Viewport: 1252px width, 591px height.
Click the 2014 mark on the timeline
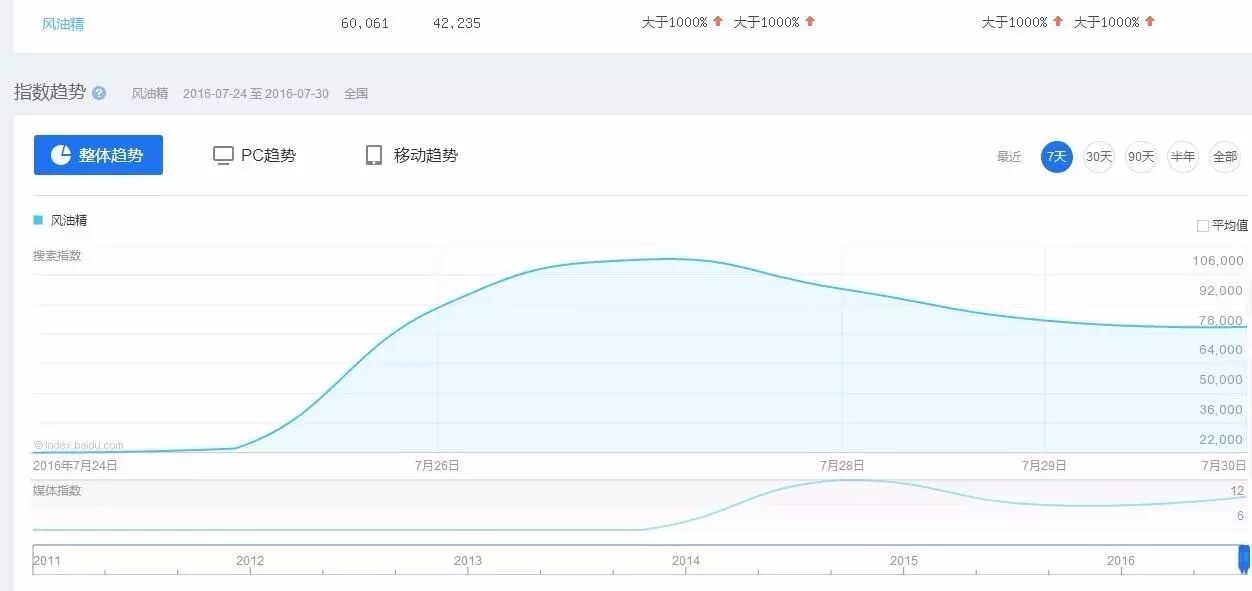click(686, 561)
